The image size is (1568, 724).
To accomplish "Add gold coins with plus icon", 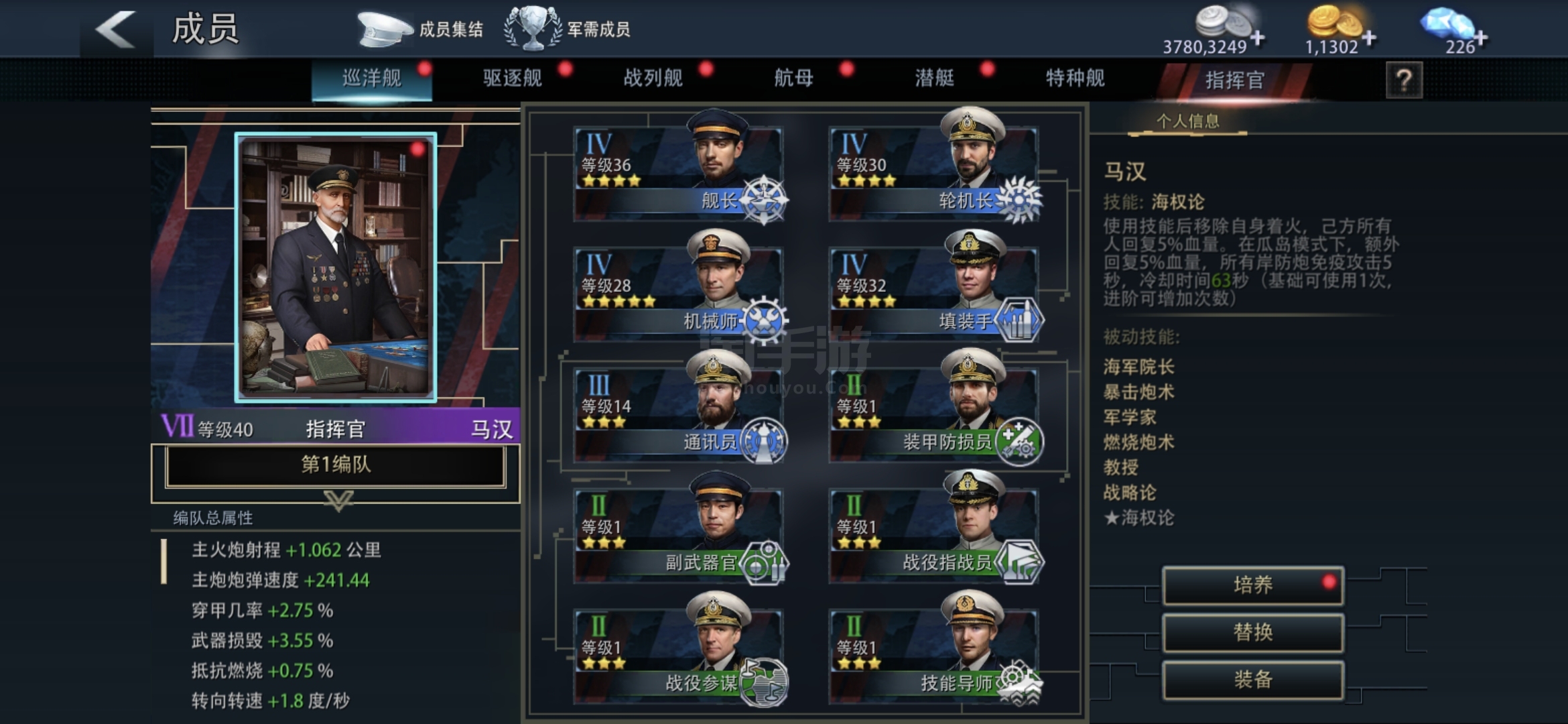I will [x=1369, y=38].
